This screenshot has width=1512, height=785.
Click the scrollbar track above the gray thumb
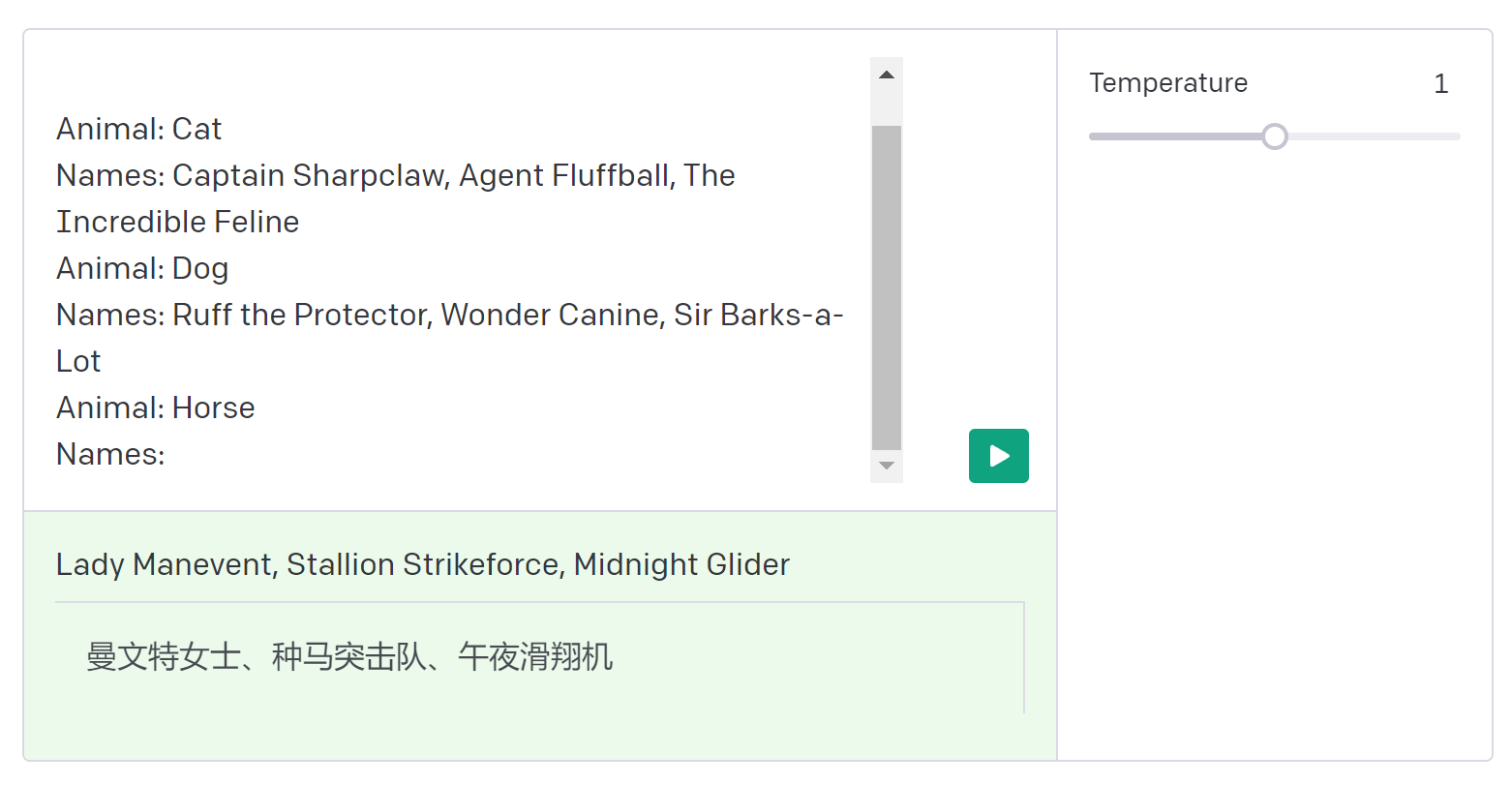click(x=886, y=108)
